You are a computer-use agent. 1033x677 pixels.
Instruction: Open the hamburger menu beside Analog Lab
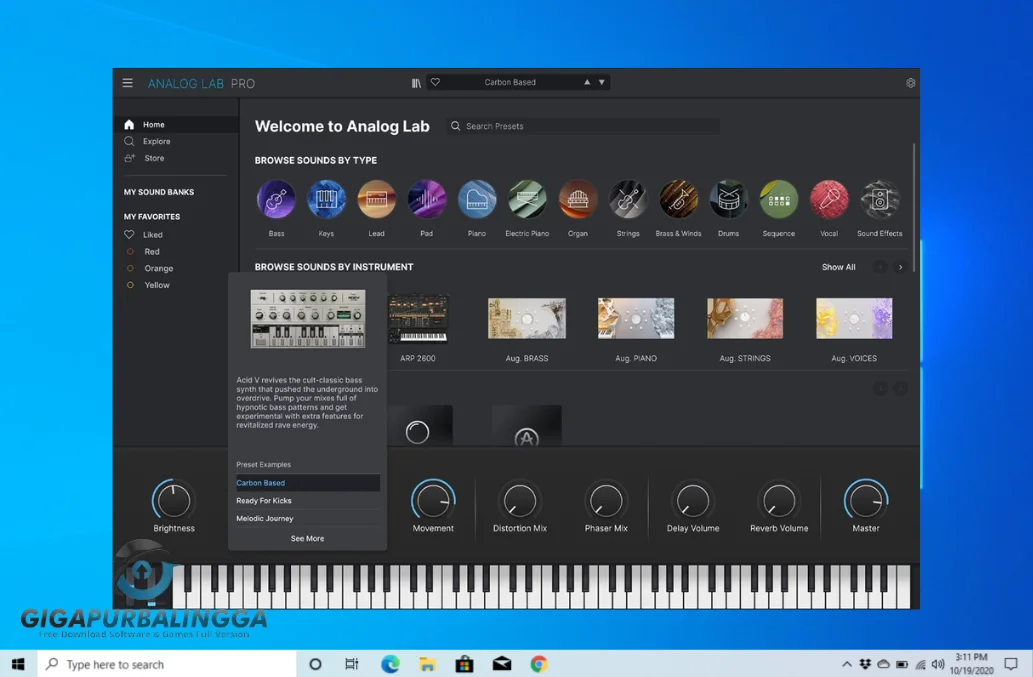(x=128, y=83)
